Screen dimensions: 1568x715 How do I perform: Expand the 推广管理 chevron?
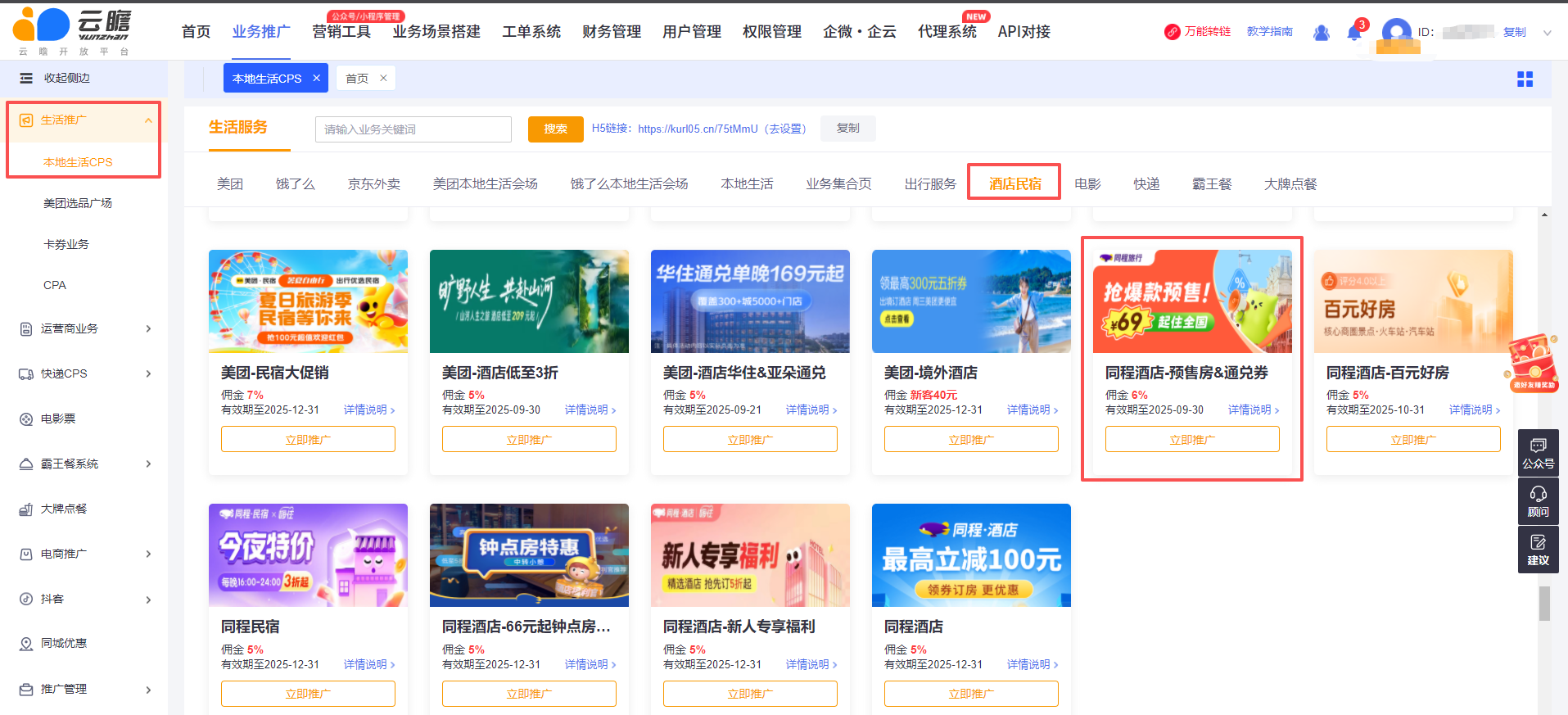point(148,690)
